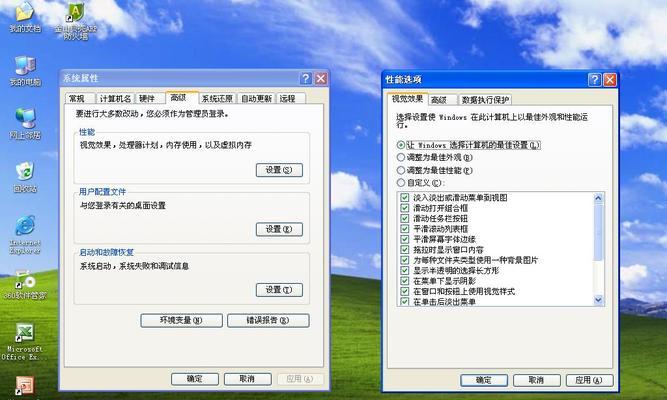The height and width of the screenshot is (400, 667).
Task: Switch to 自动更新 tab
Action: pos(256,99)
